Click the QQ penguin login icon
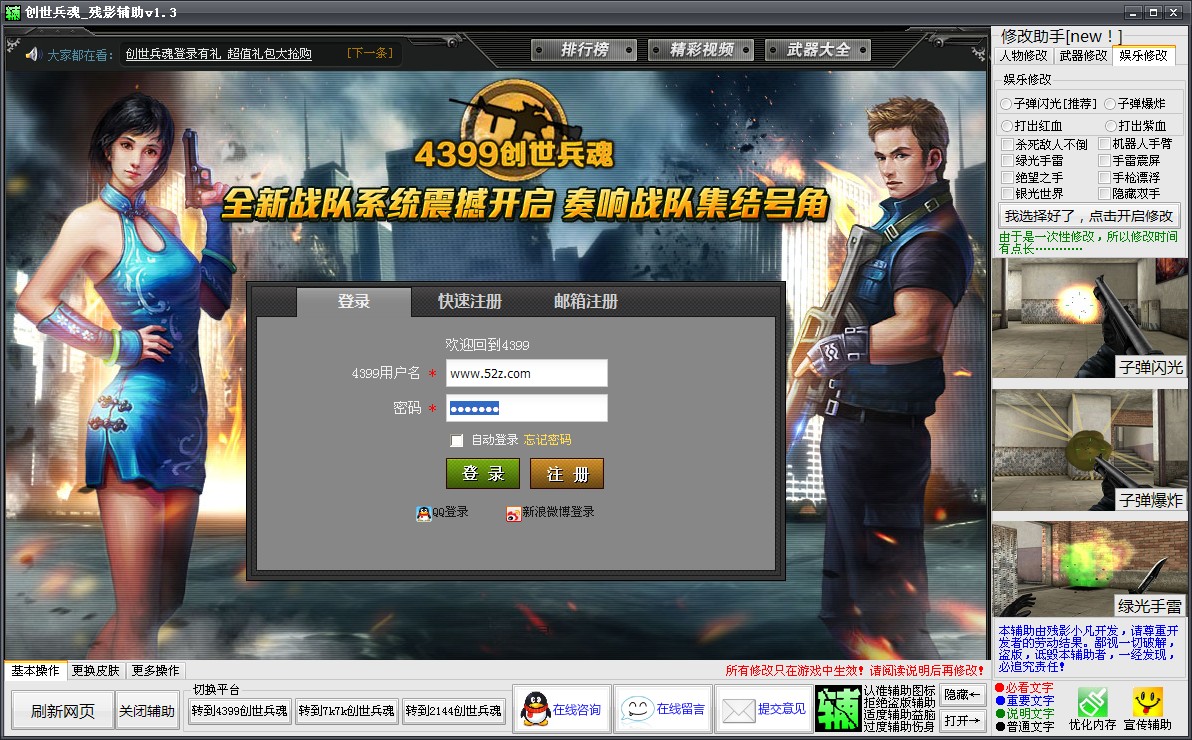This screenshot has width=1192, height=740. tap(423, 513)
